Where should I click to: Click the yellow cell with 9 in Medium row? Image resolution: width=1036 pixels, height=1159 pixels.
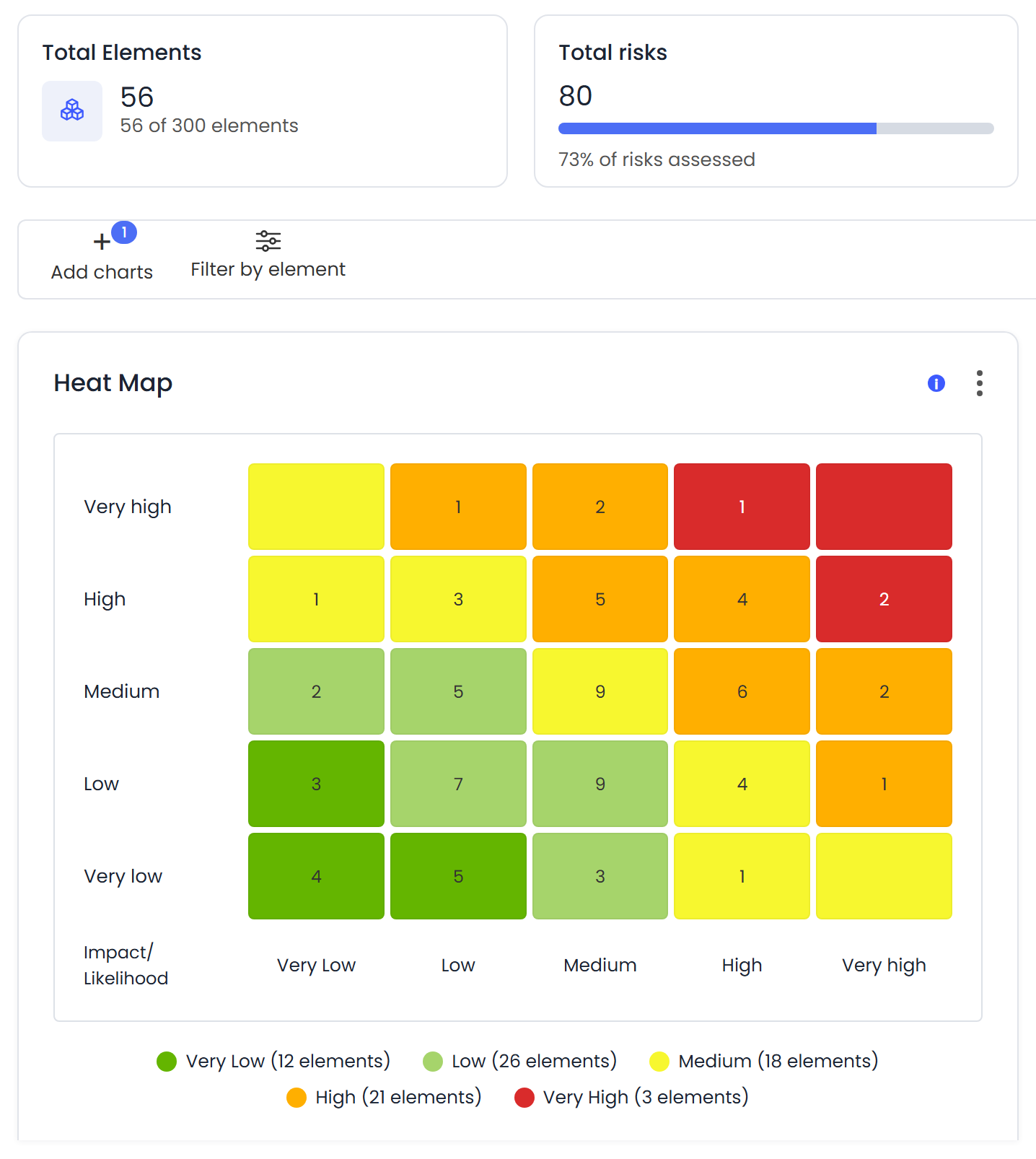(600, 691)
